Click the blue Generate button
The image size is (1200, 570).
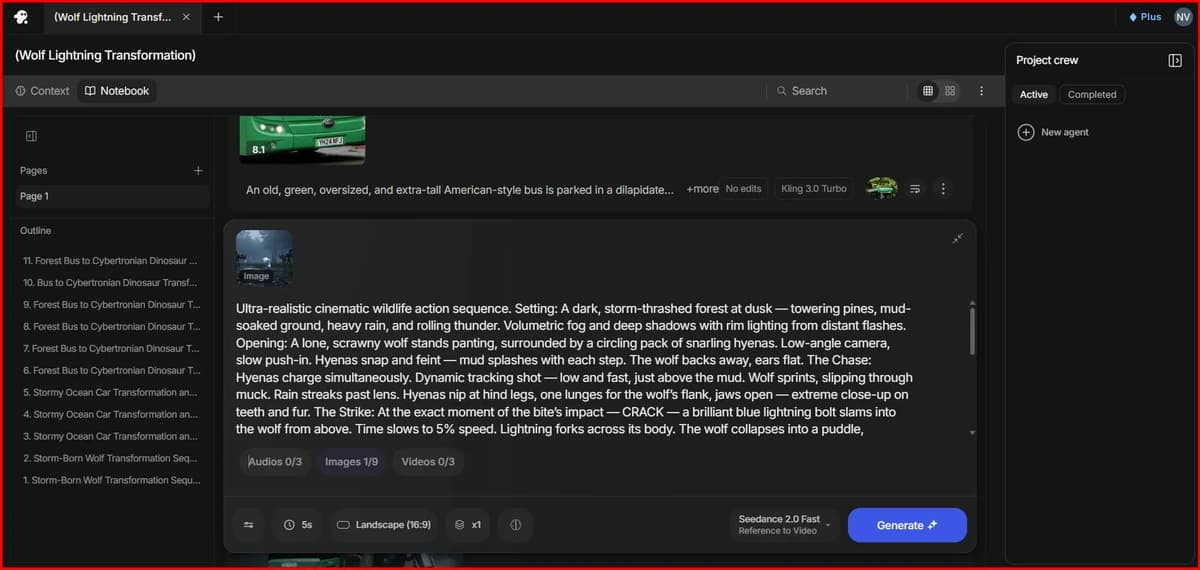tap(907, 525)
